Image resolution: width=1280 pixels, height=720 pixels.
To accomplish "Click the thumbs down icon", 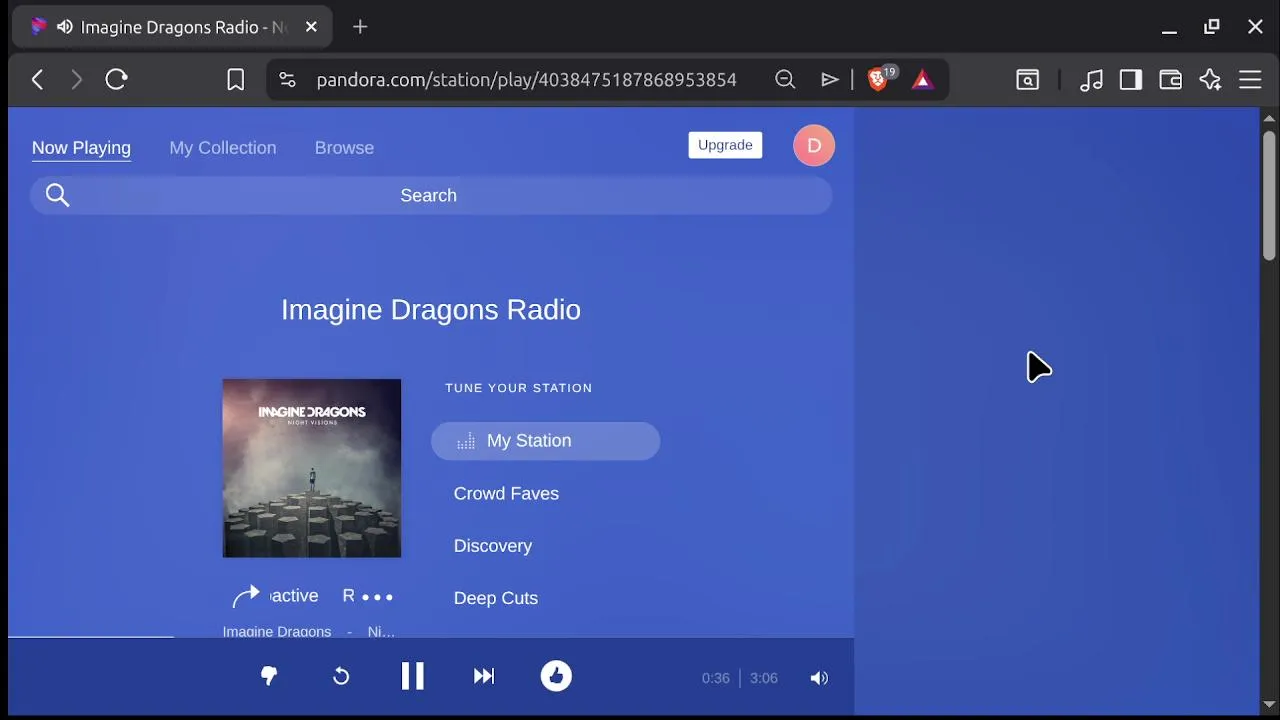I will 269,677.
